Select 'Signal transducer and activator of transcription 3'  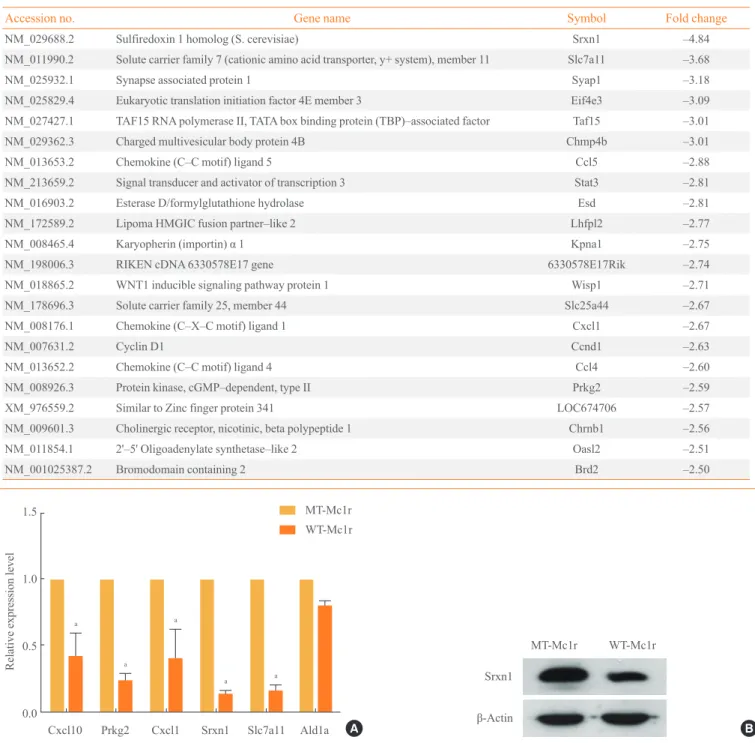(230, 182)
